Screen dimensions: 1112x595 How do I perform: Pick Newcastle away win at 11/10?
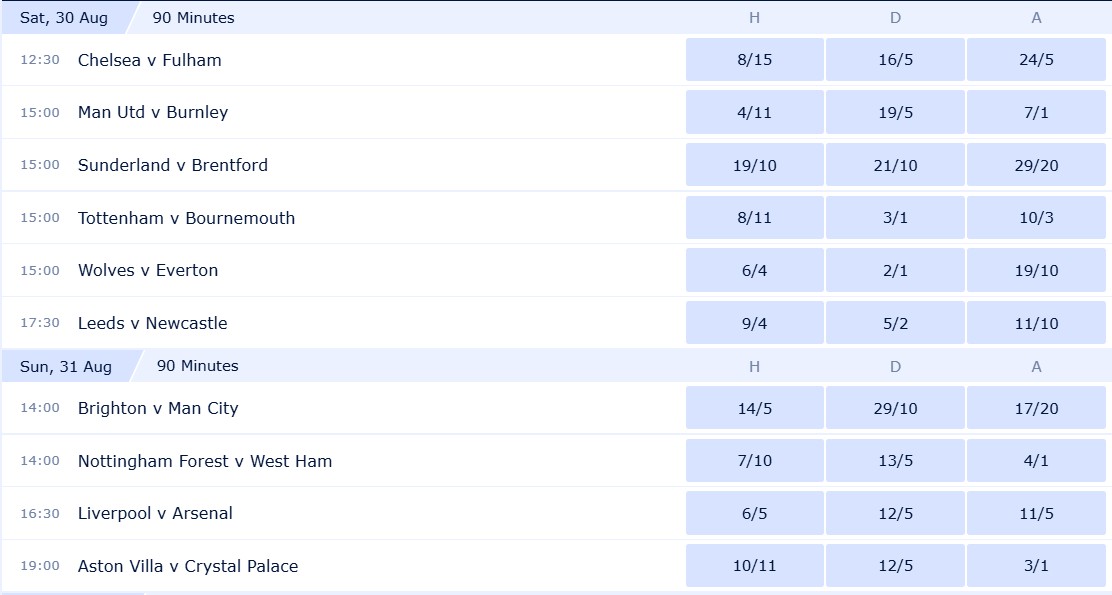pyautogui.click(x=1036, y=323)
